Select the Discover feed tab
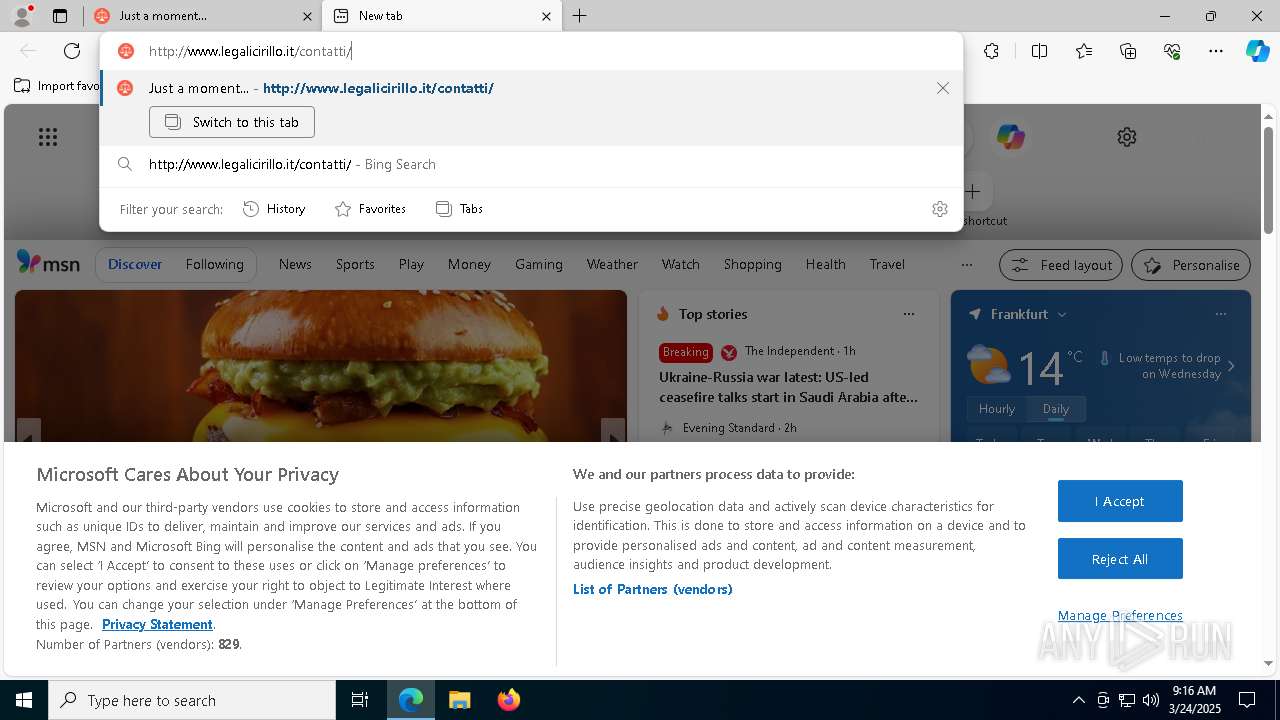 tap(135, 264)
